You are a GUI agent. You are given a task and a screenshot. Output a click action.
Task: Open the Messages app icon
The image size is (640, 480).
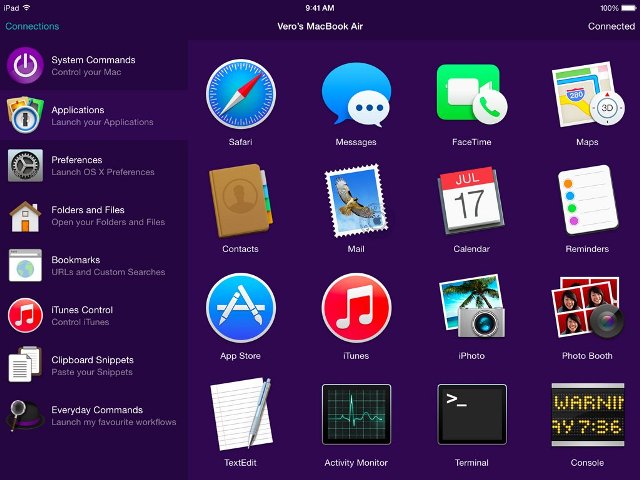pos(356,94)
